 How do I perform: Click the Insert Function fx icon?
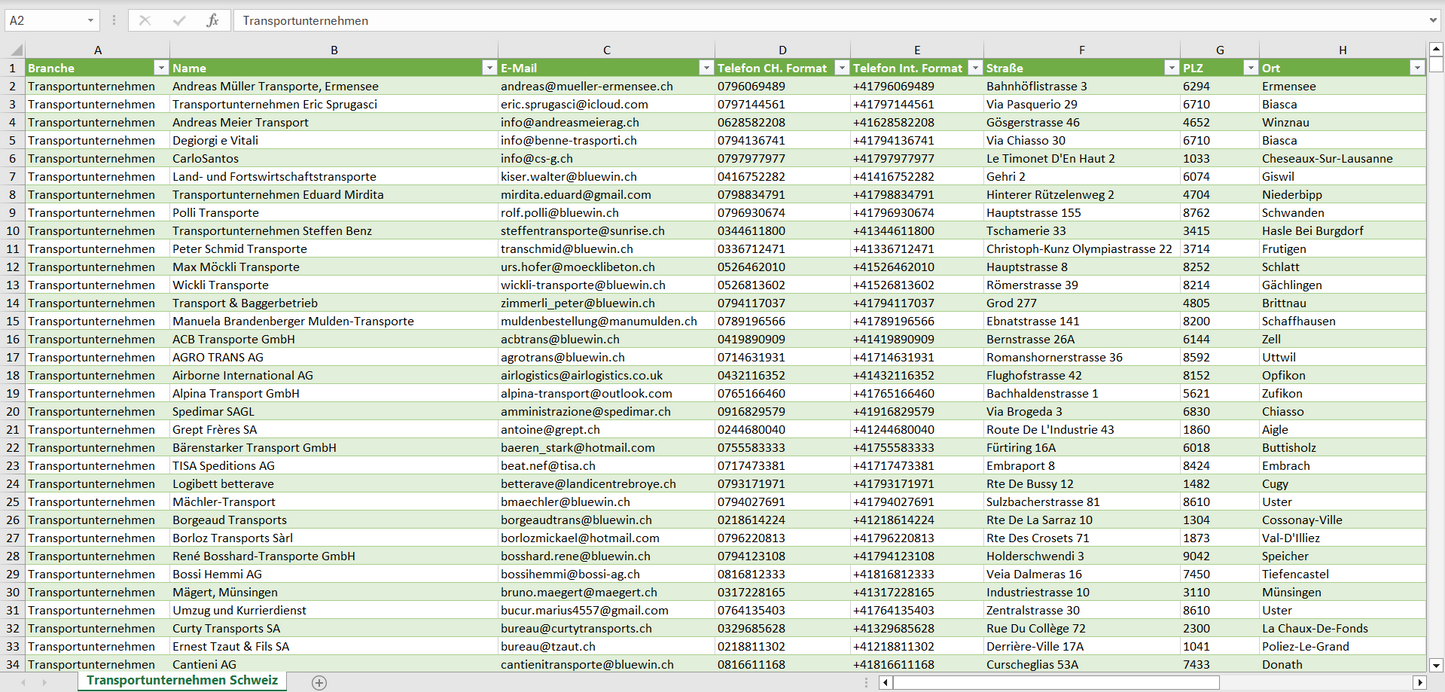(x=212, y=20)
